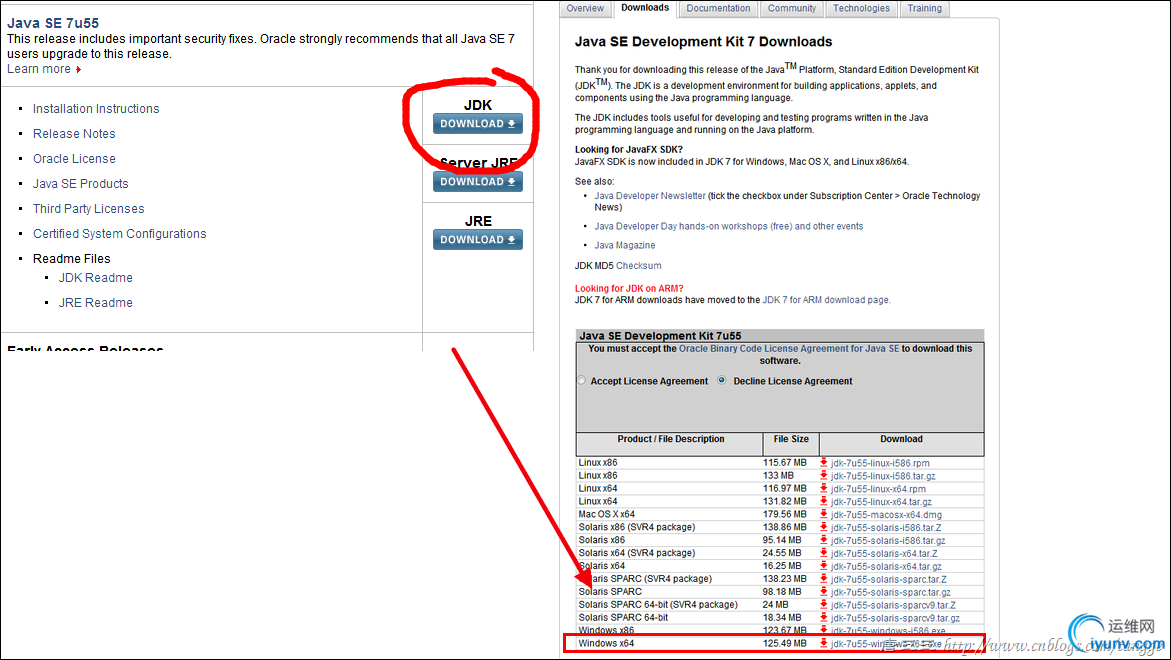This screenshot has width=1171, height=660.
Task: Click the 'Mac OS X x64' product cell
Action: pos(606,514)
